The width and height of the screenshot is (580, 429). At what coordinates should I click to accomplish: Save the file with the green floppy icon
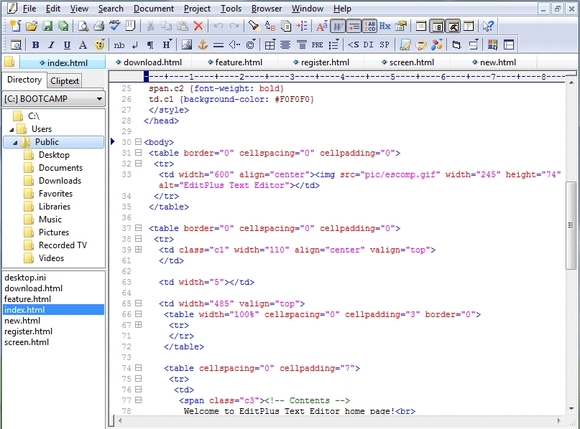(47, 26)
